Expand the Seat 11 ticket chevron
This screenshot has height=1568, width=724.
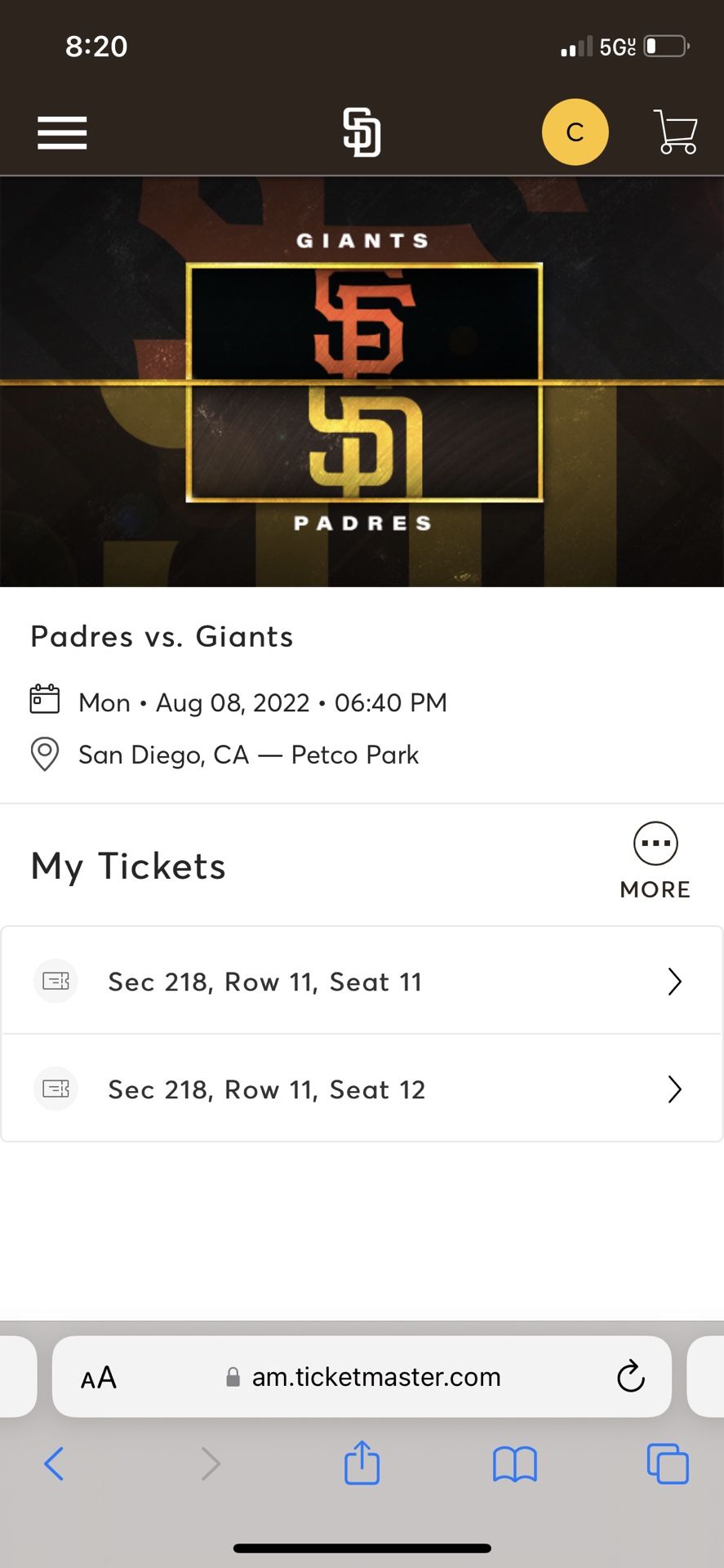click(x=674, y=981)
